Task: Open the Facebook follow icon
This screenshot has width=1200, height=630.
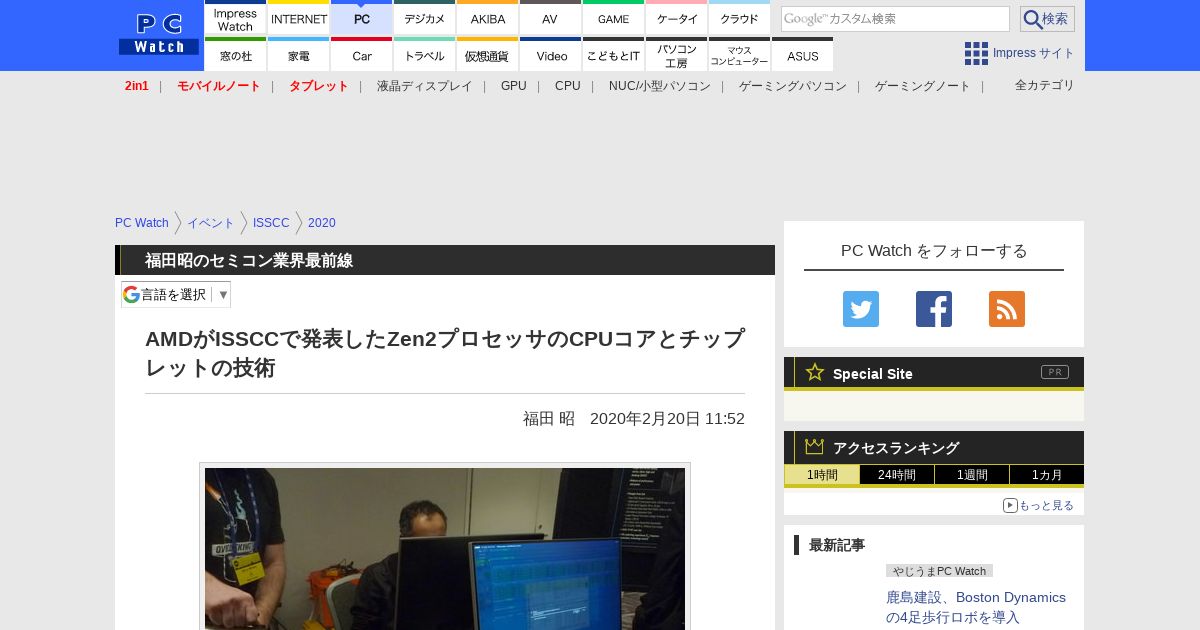Action: [934, 309]
